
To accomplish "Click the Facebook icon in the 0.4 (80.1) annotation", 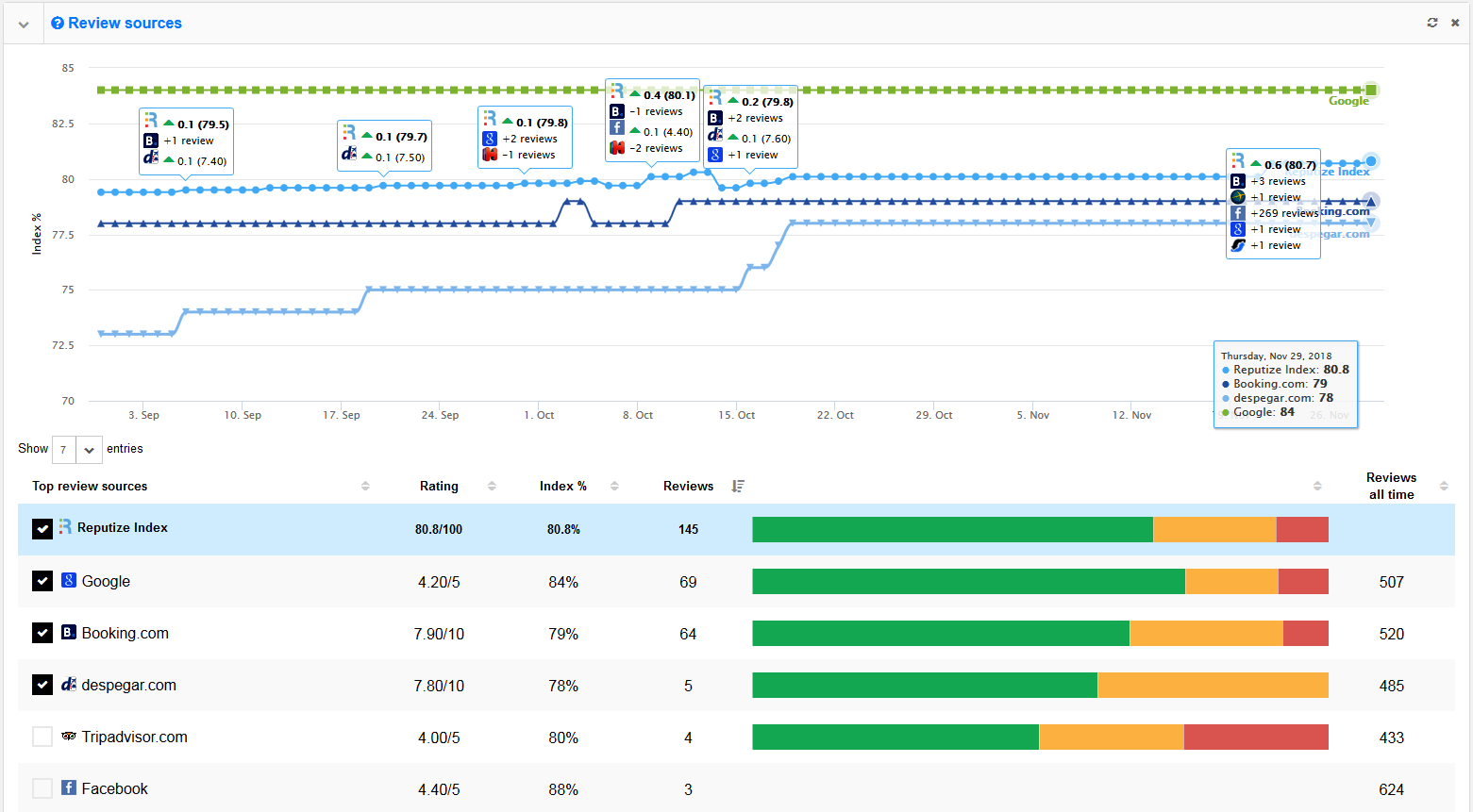I will [x=616, y=127].
